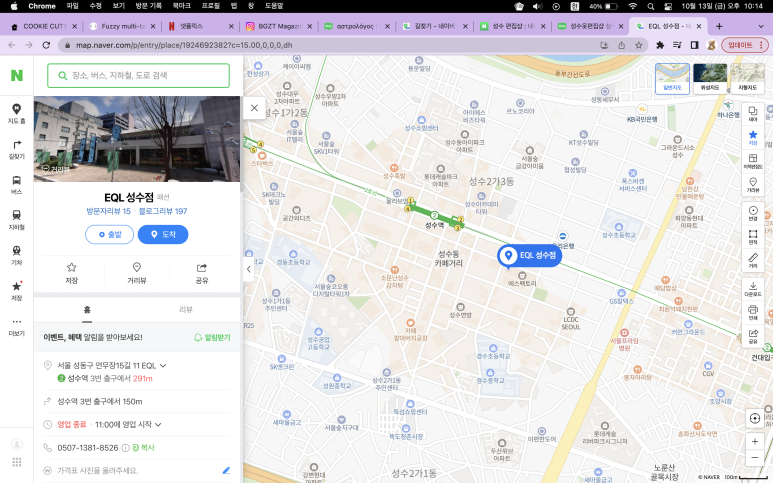Open sidebar 저장 saved places star
The width and height of the screenshot is (773, 483).
[16, 291]
